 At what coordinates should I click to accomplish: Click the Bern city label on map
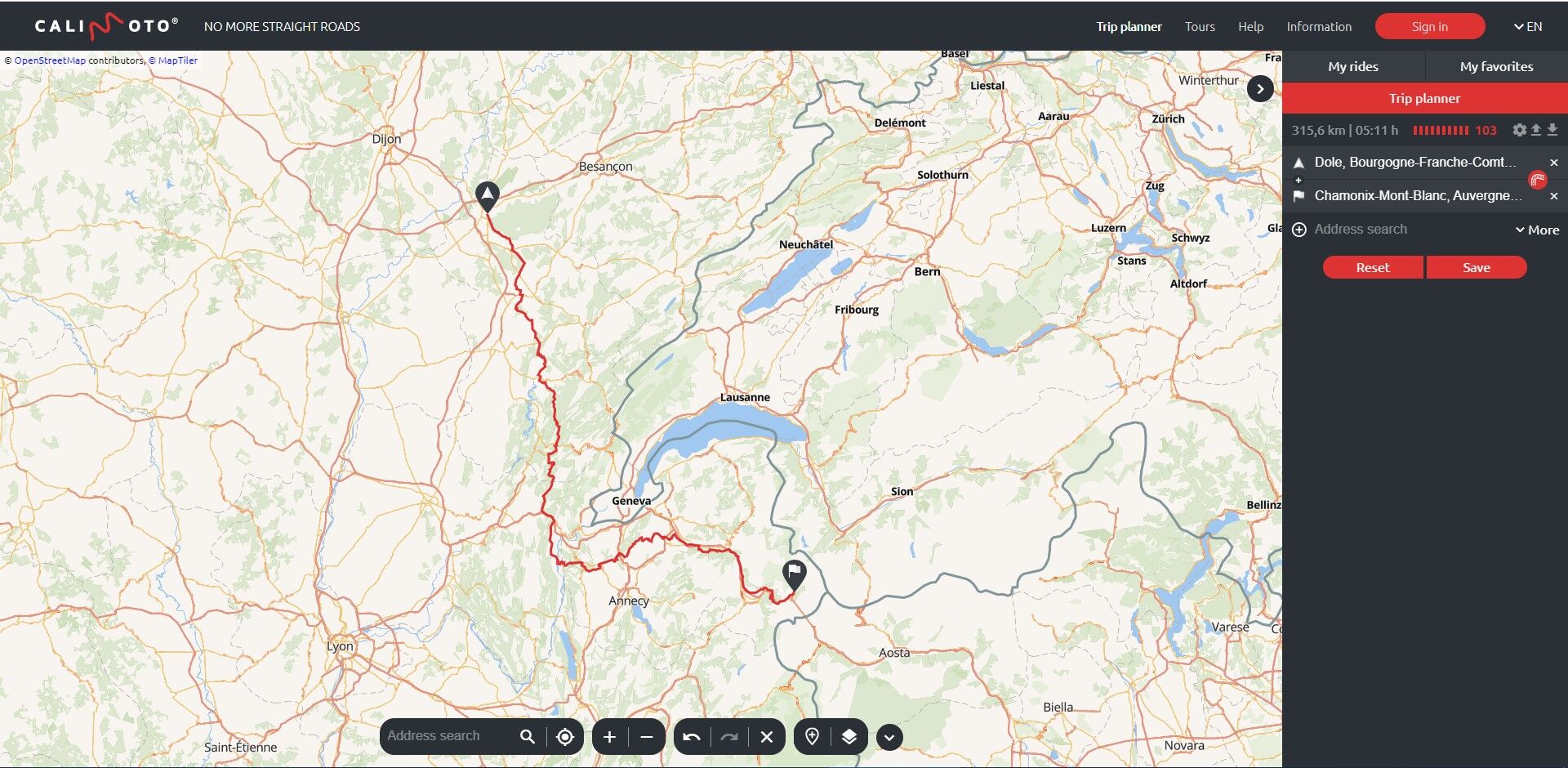(x=927, y=272)
